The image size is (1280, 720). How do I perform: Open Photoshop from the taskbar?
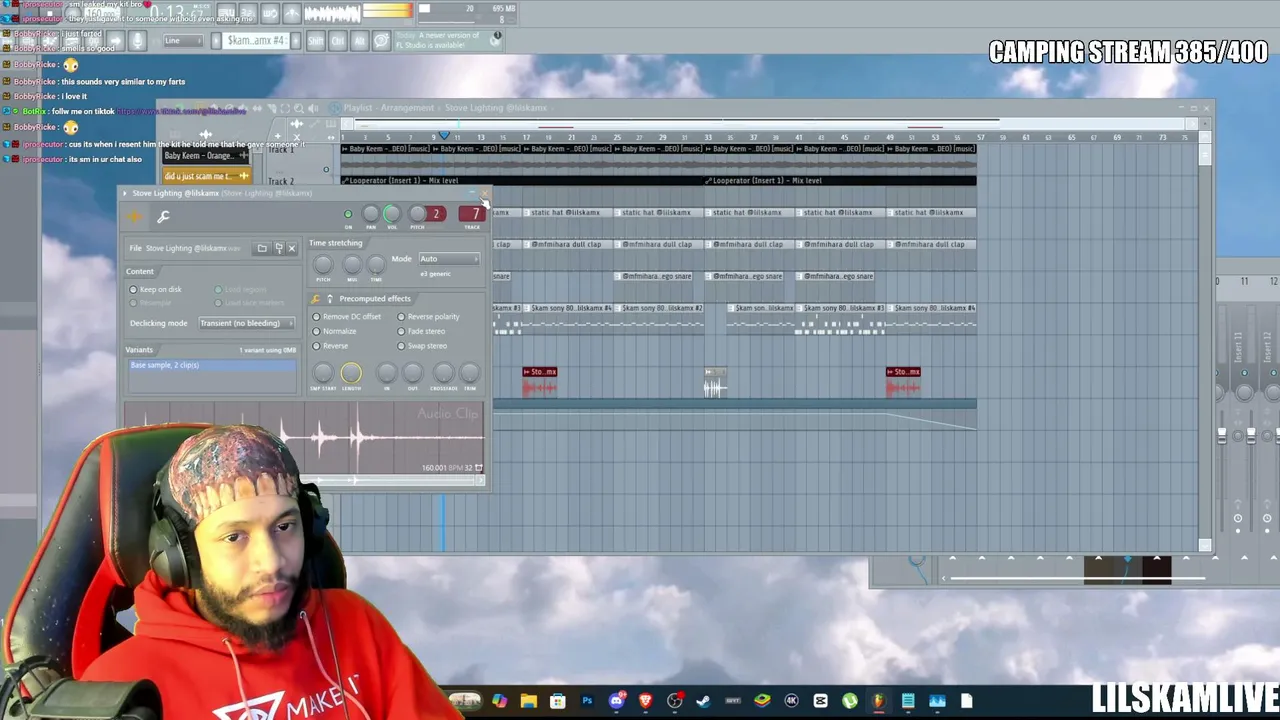pyautogui.click(x=587, y=701)
